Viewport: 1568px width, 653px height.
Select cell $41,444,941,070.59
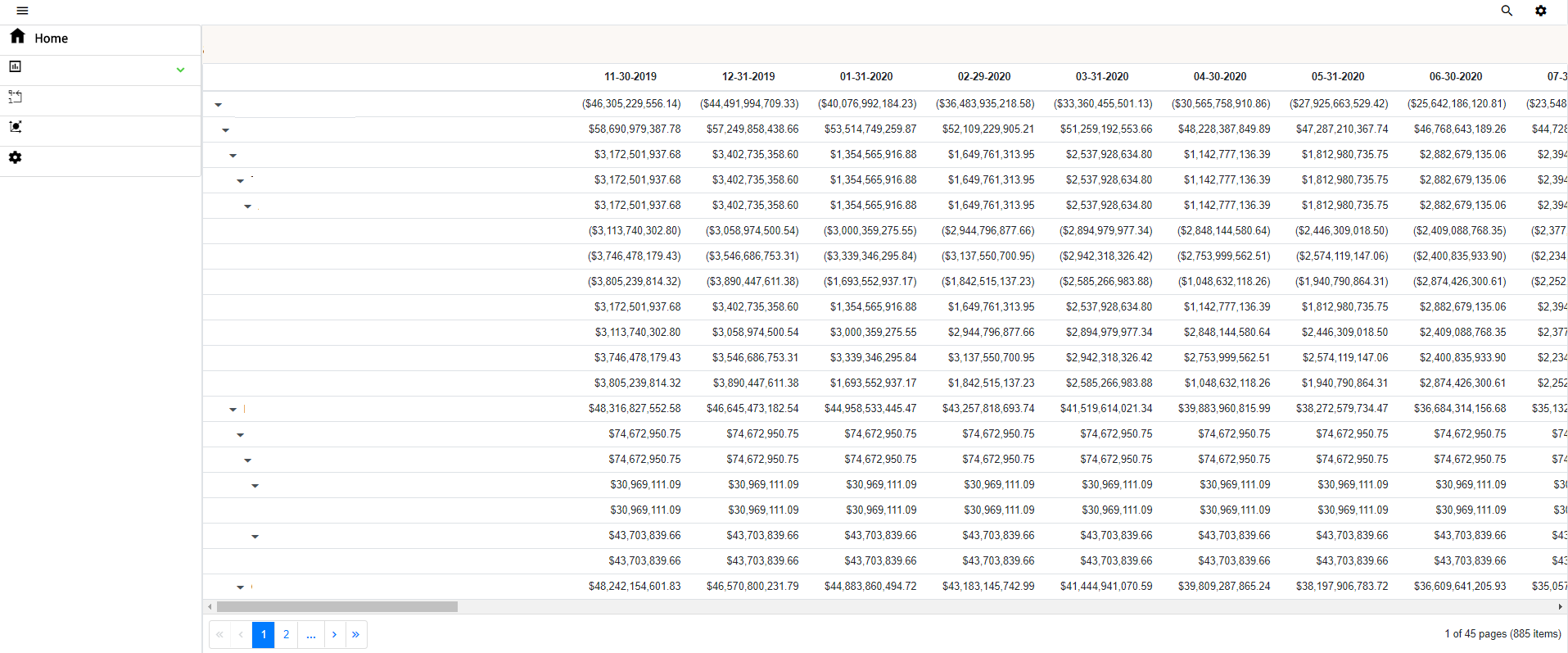pyautogui.click(x=1106, y=587)
